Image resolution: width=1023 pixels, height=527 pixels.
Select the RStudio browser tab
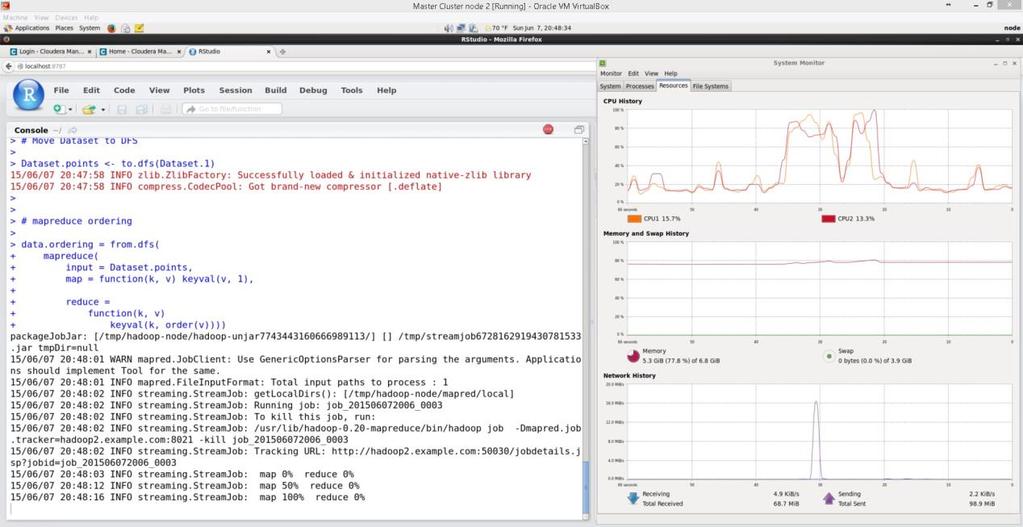tap(230, 52)
